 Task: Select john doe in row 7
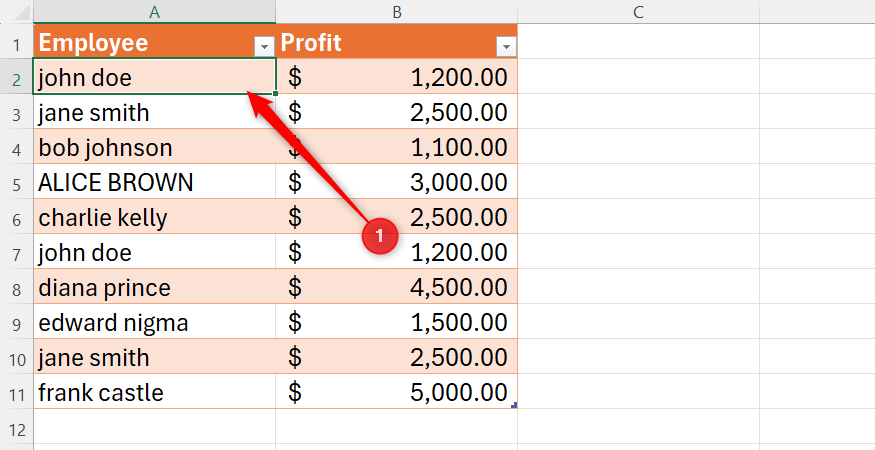click(155, 252)
